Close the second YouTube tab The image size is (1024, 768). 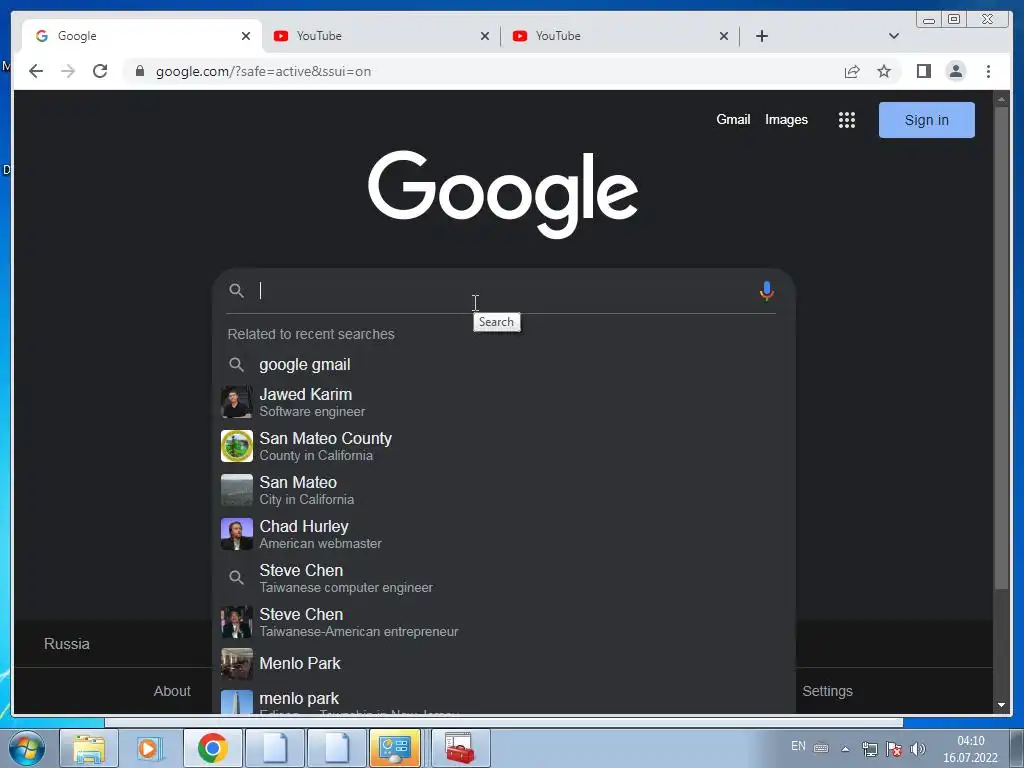click(x=724, y=36)
